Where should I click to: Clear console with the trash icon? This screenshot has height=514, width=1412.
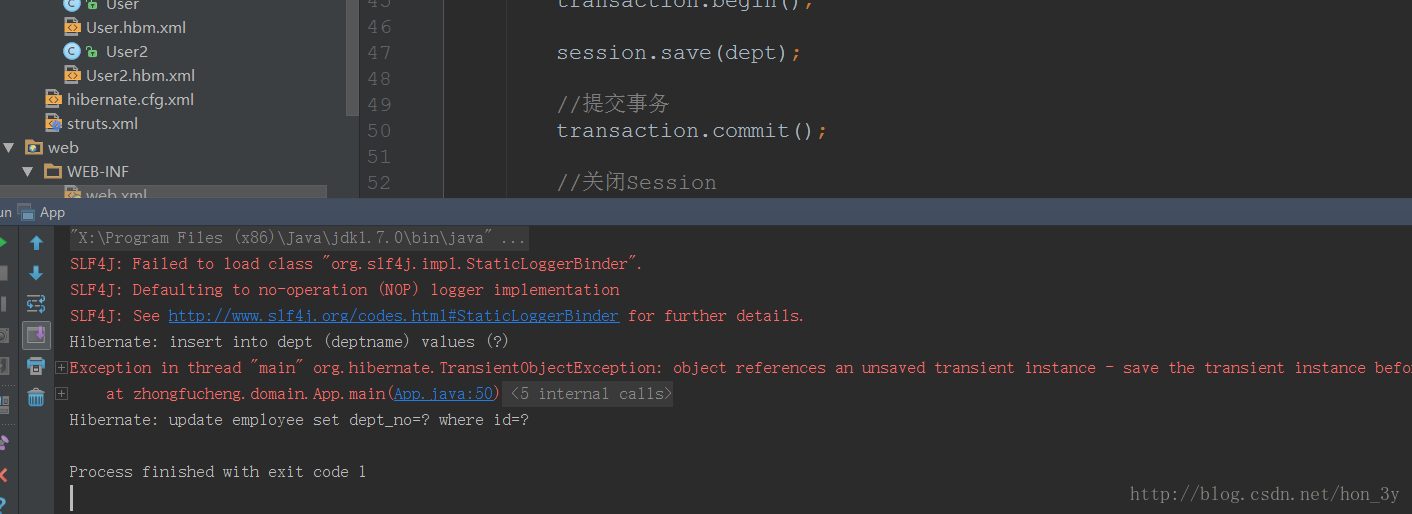coord(36,397)
